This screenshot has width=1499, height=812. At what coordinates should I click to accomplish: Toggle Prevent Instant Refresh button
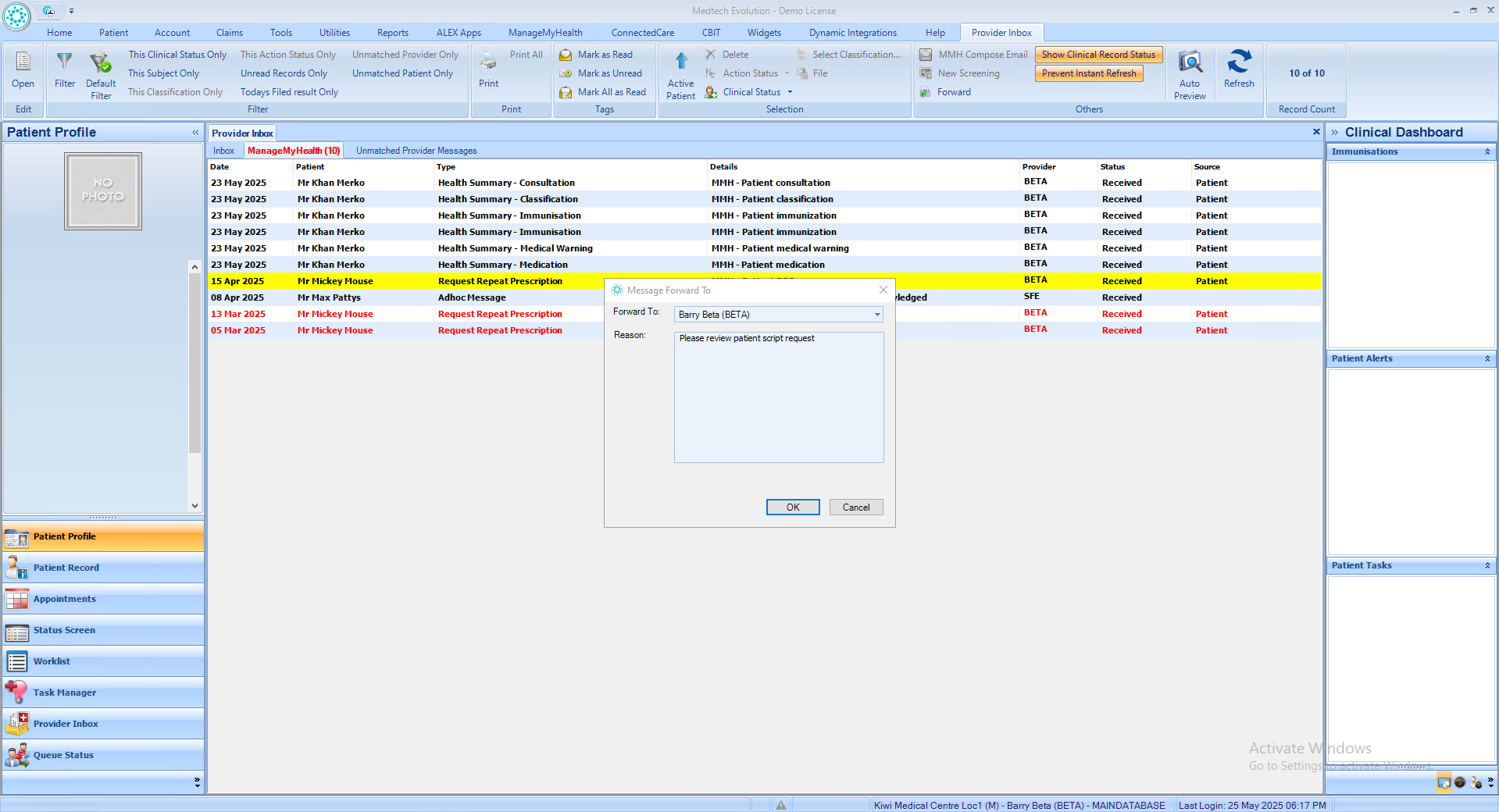pos(1088,73)
